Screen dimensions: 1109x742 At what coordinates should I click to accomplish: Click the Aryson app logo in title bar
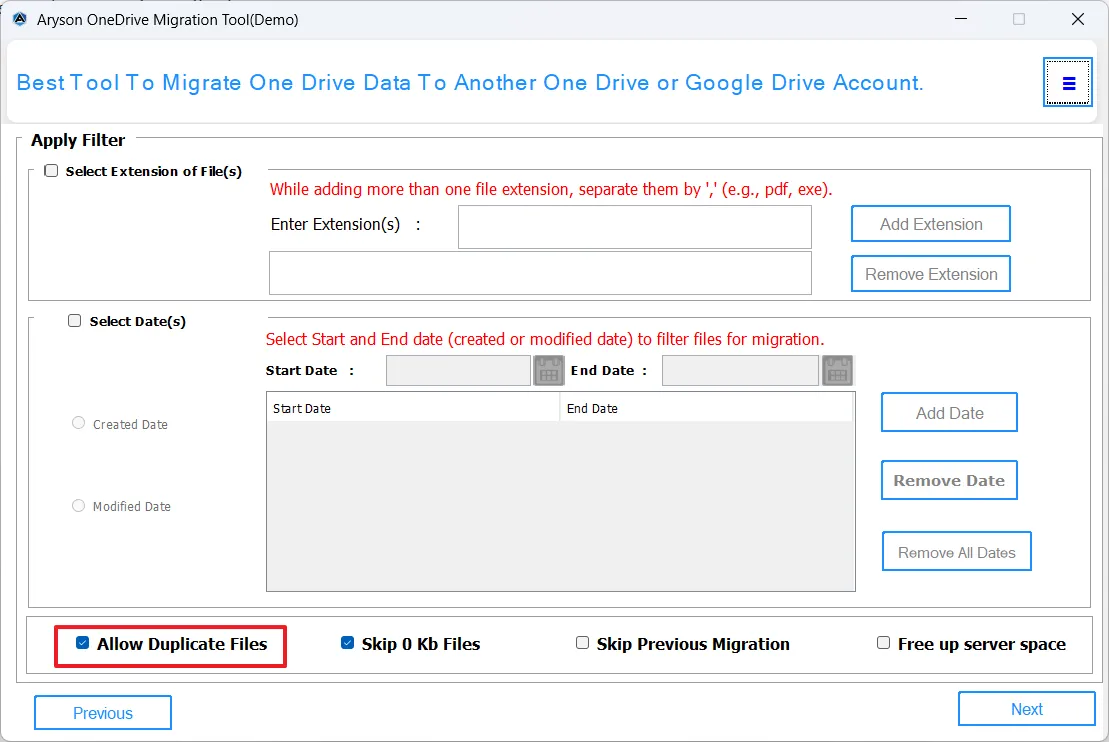[19, 19]
